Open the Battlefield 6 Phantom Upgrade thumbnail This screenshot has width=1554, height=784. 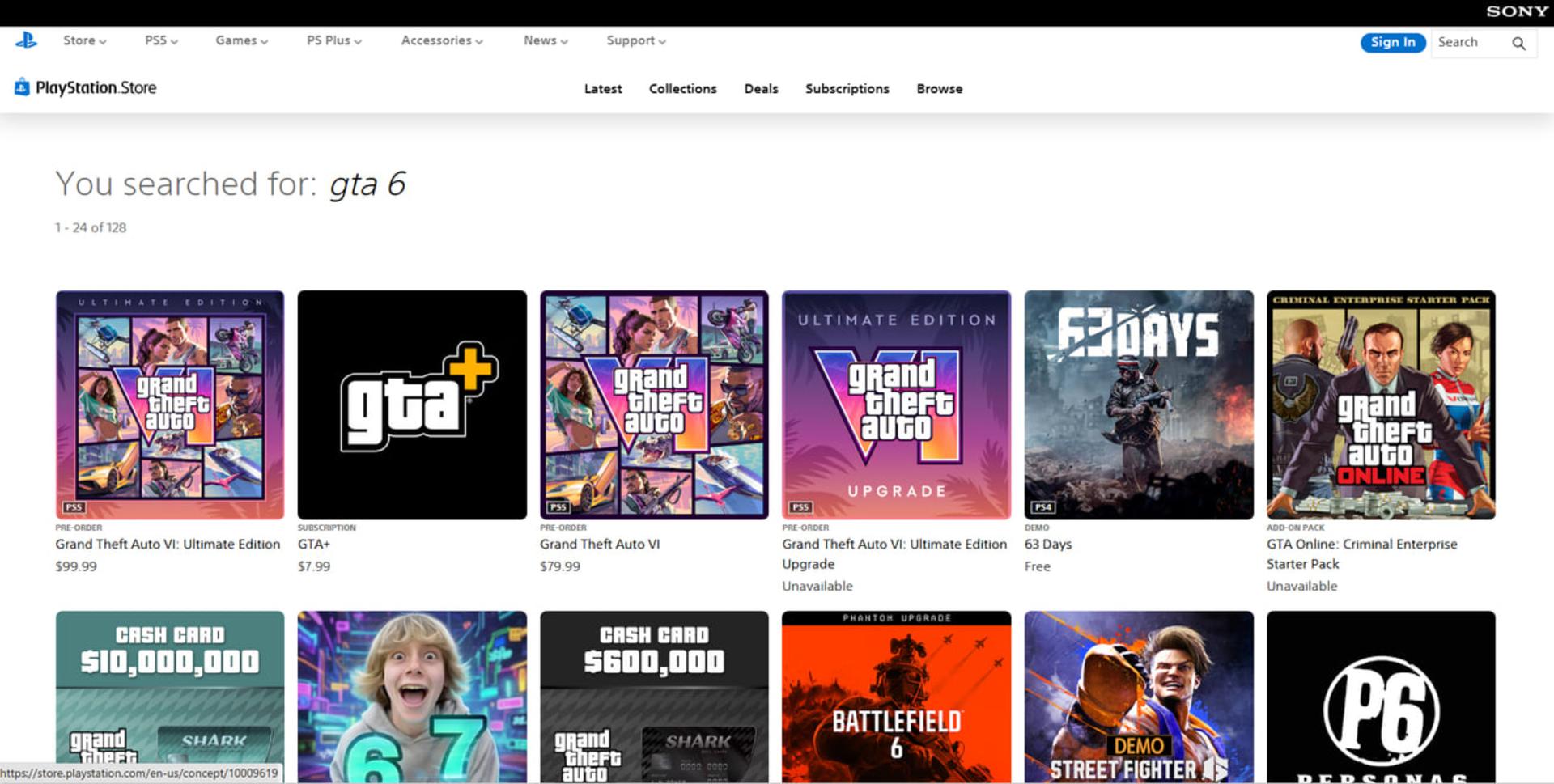tap(896, 697)
